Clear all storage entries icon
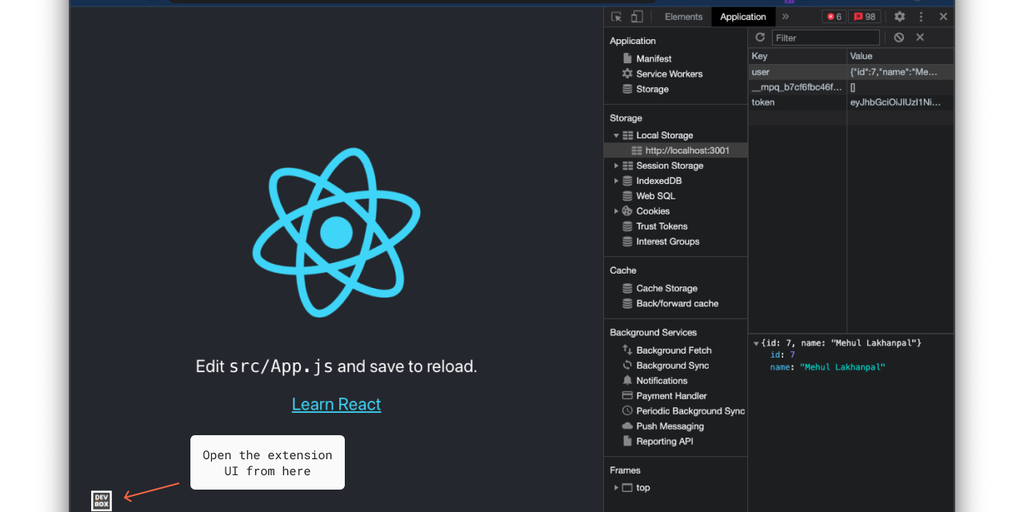 (x=899, y=37)
